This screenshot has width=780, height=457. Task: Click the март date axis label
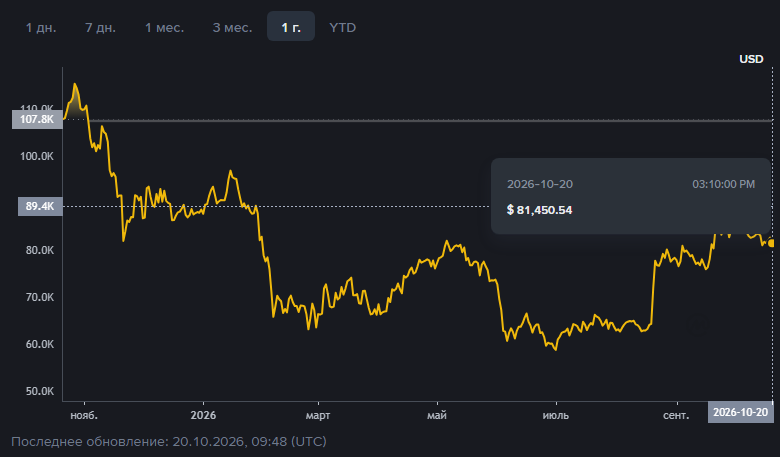pyautogui.click(x=318, y=415)
